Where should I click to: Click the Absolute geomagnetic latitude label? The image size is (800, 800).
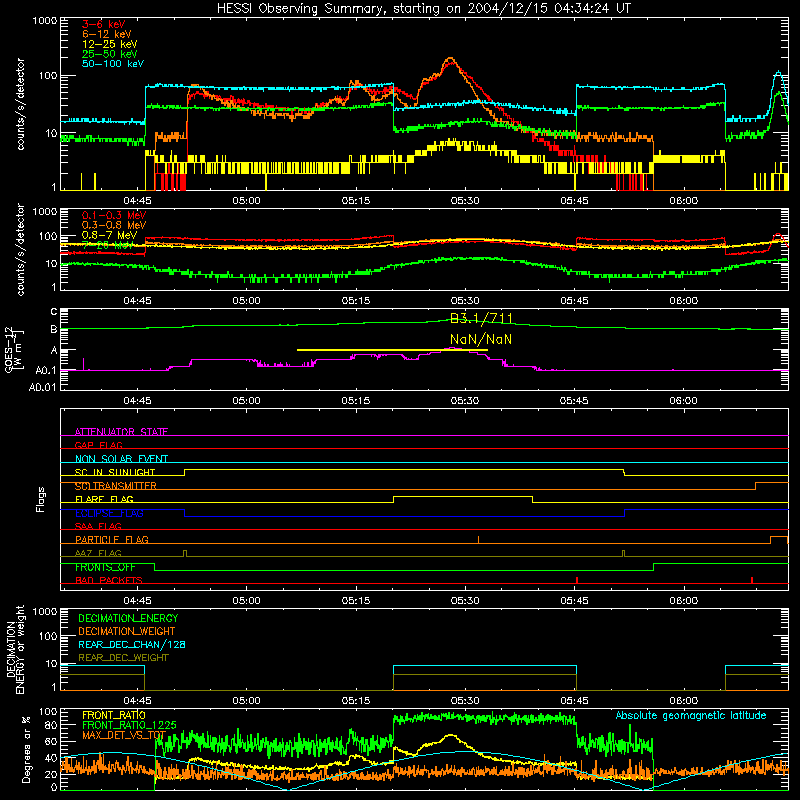click(691, 715)
